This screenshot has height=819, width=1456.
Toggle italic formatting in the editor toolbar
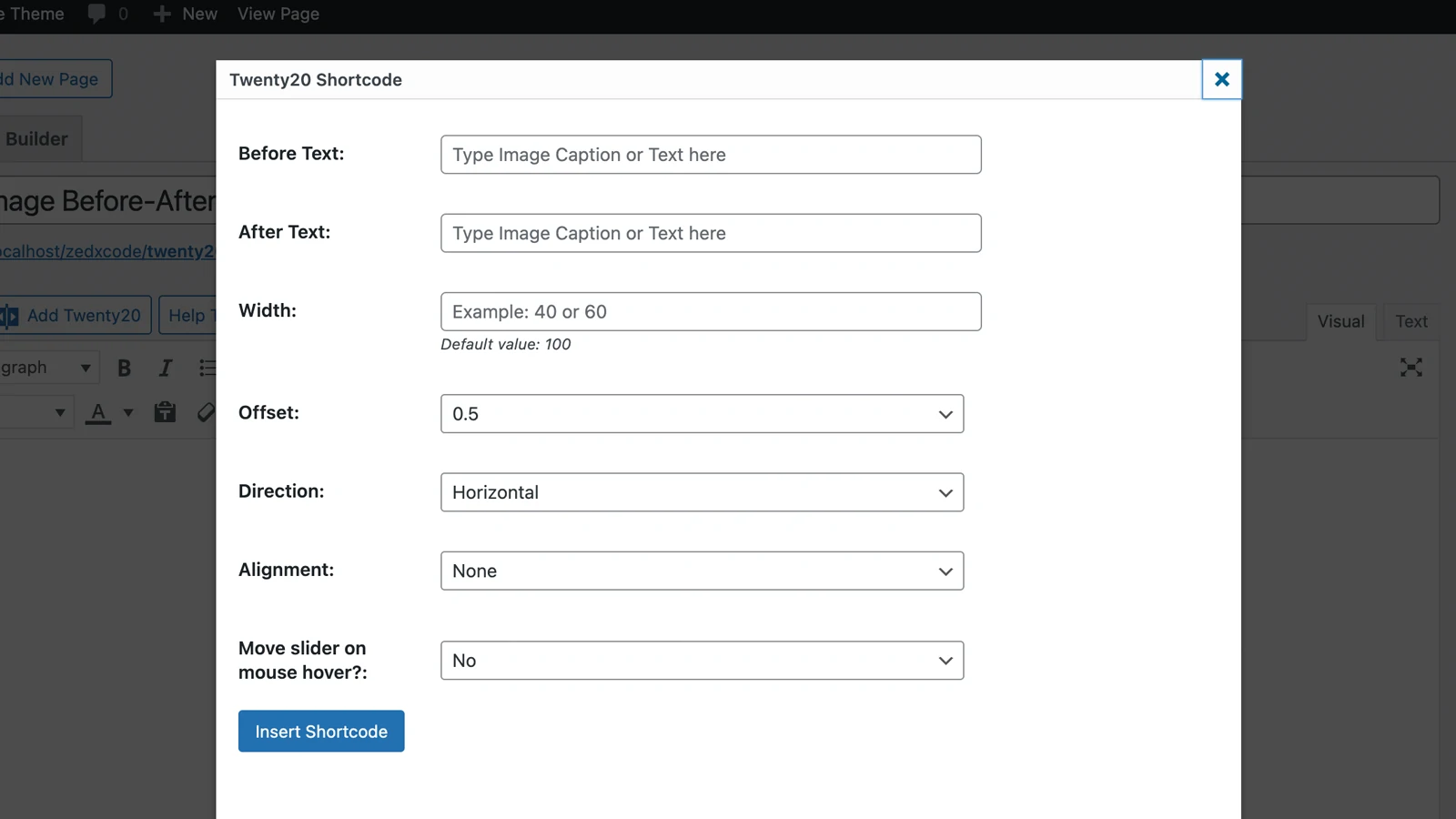(165, 368)
